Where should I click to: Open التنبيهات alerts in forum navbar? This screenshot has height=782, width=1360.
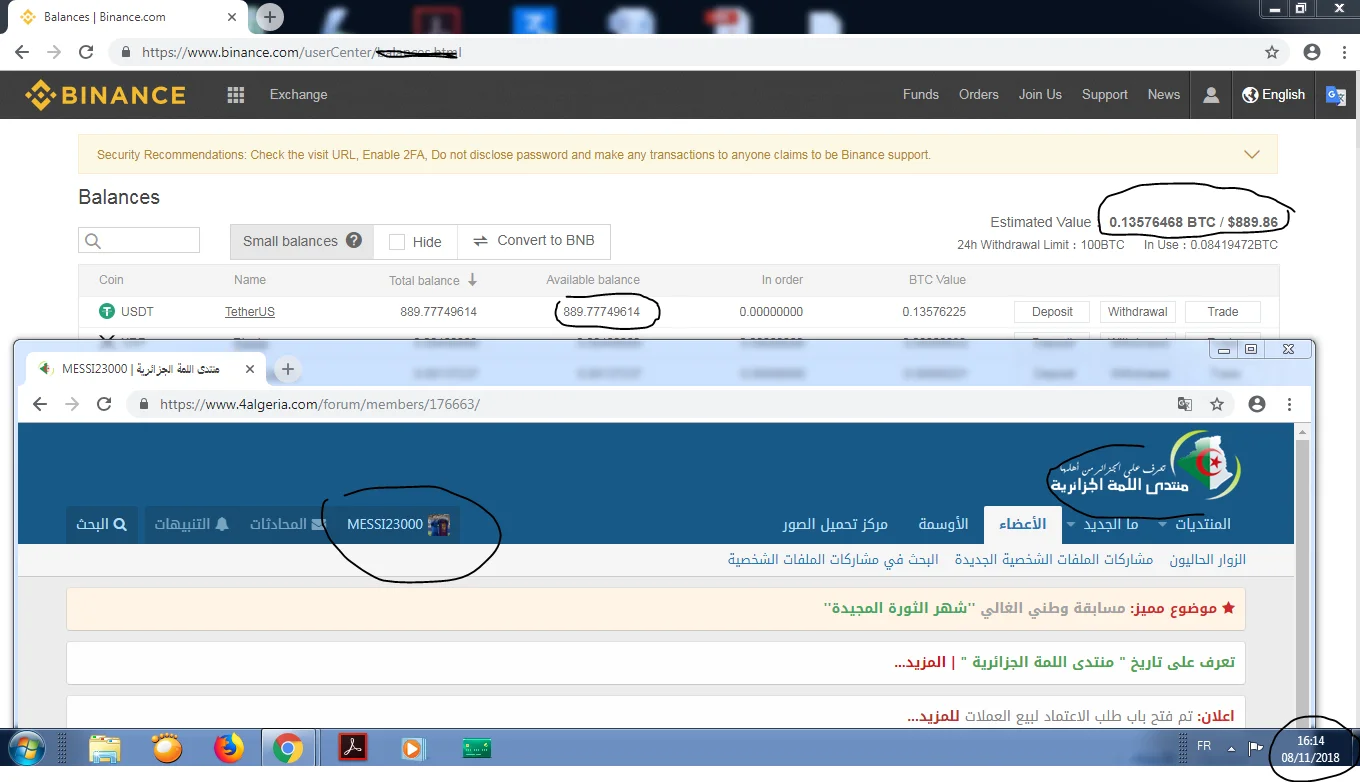pos(190,524)
